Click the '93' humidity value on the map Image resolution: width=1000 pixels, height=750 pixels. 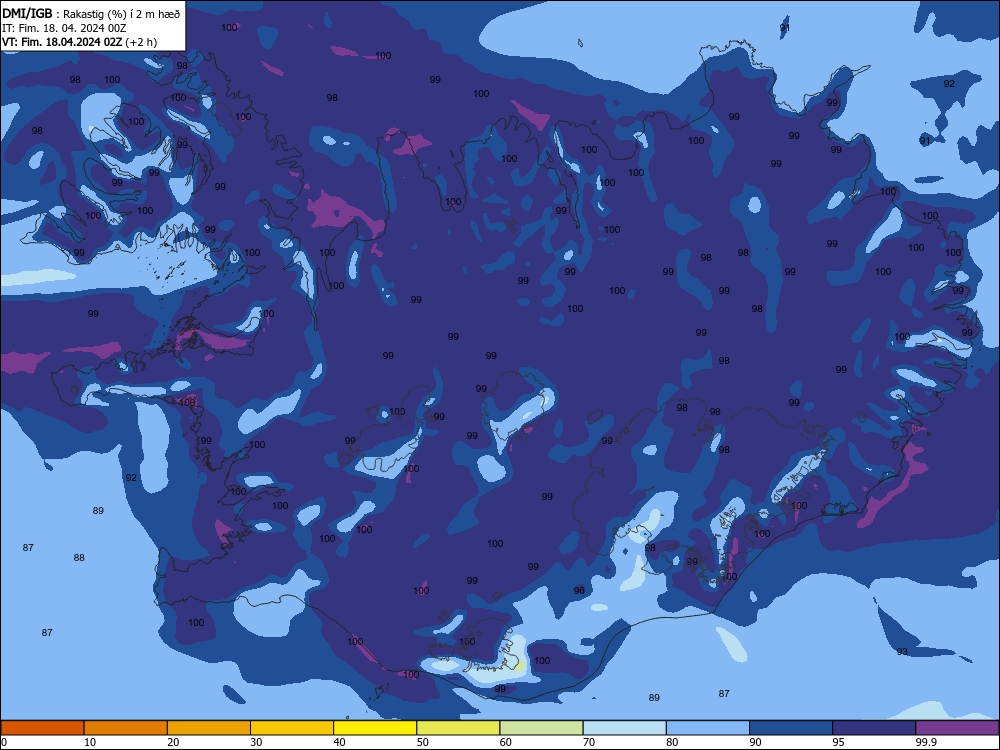click(x=902, y=652)
